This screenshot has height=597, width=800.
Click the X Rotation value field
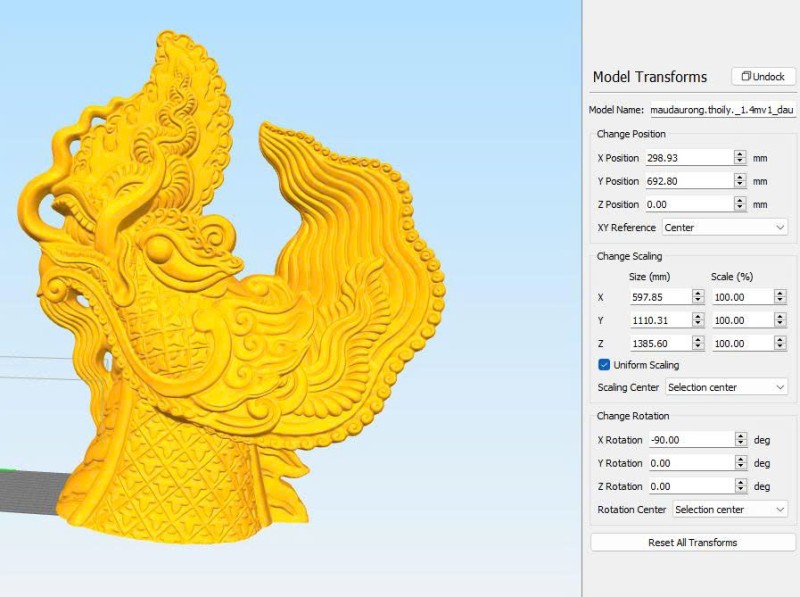pyautogui.click(x=688, y=440)
